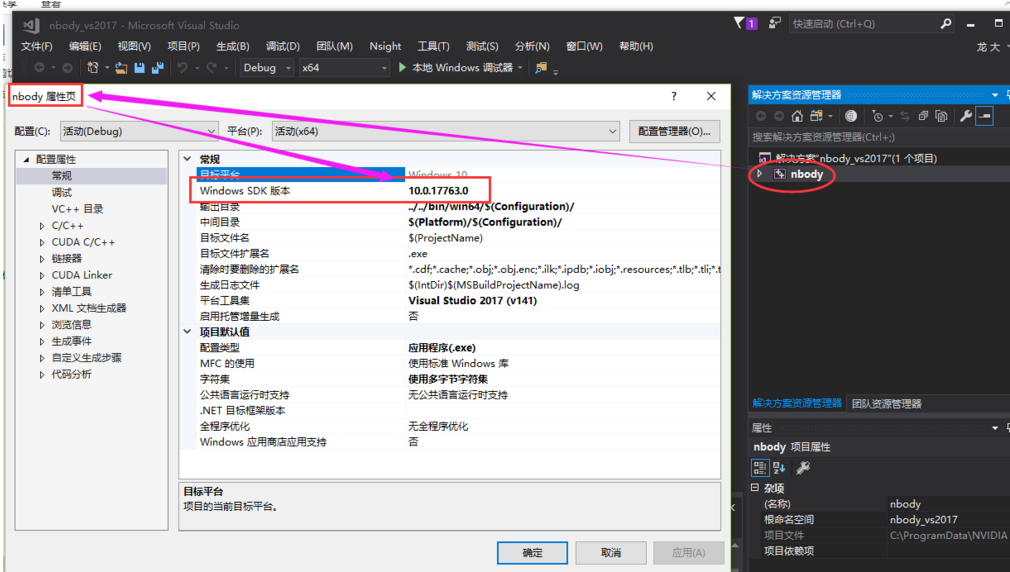The height and width of the screenshot is (572, 1010).
Task: Click the Pending Changes Filter clock icon
Action: (877, 116)
